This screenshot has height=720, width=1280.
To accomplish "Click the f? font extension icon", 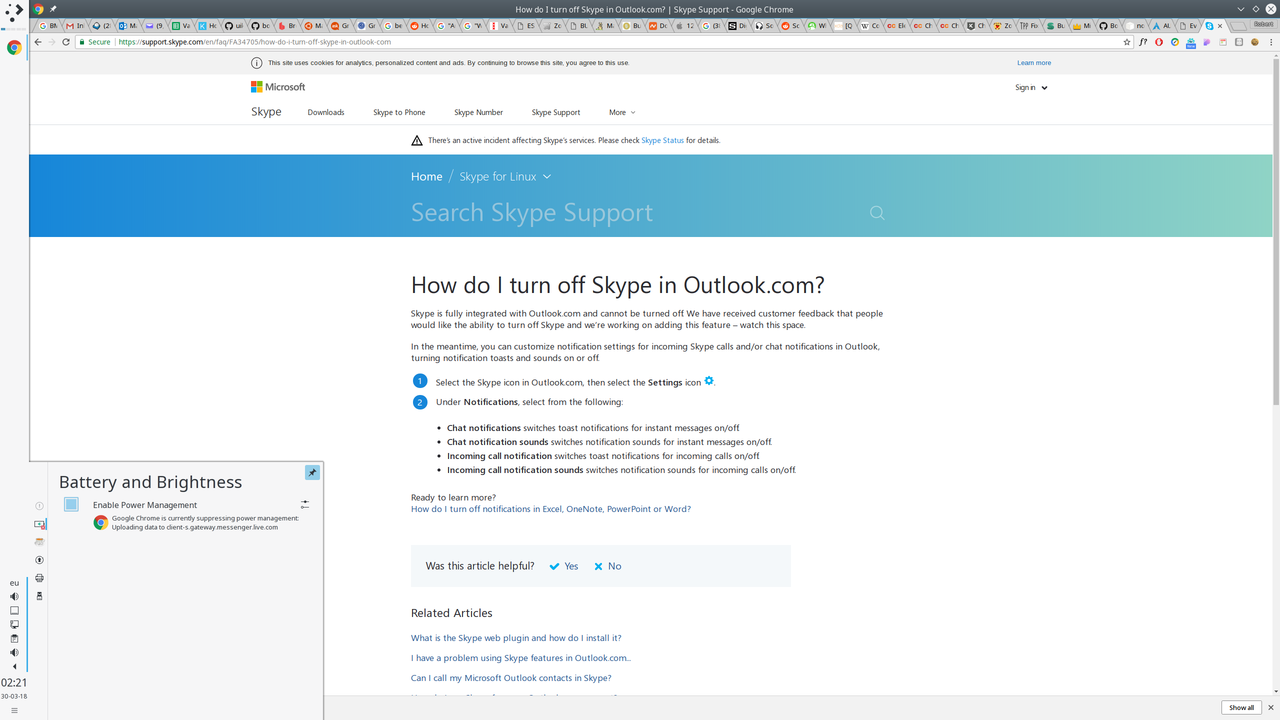I will click(1143, 42).
